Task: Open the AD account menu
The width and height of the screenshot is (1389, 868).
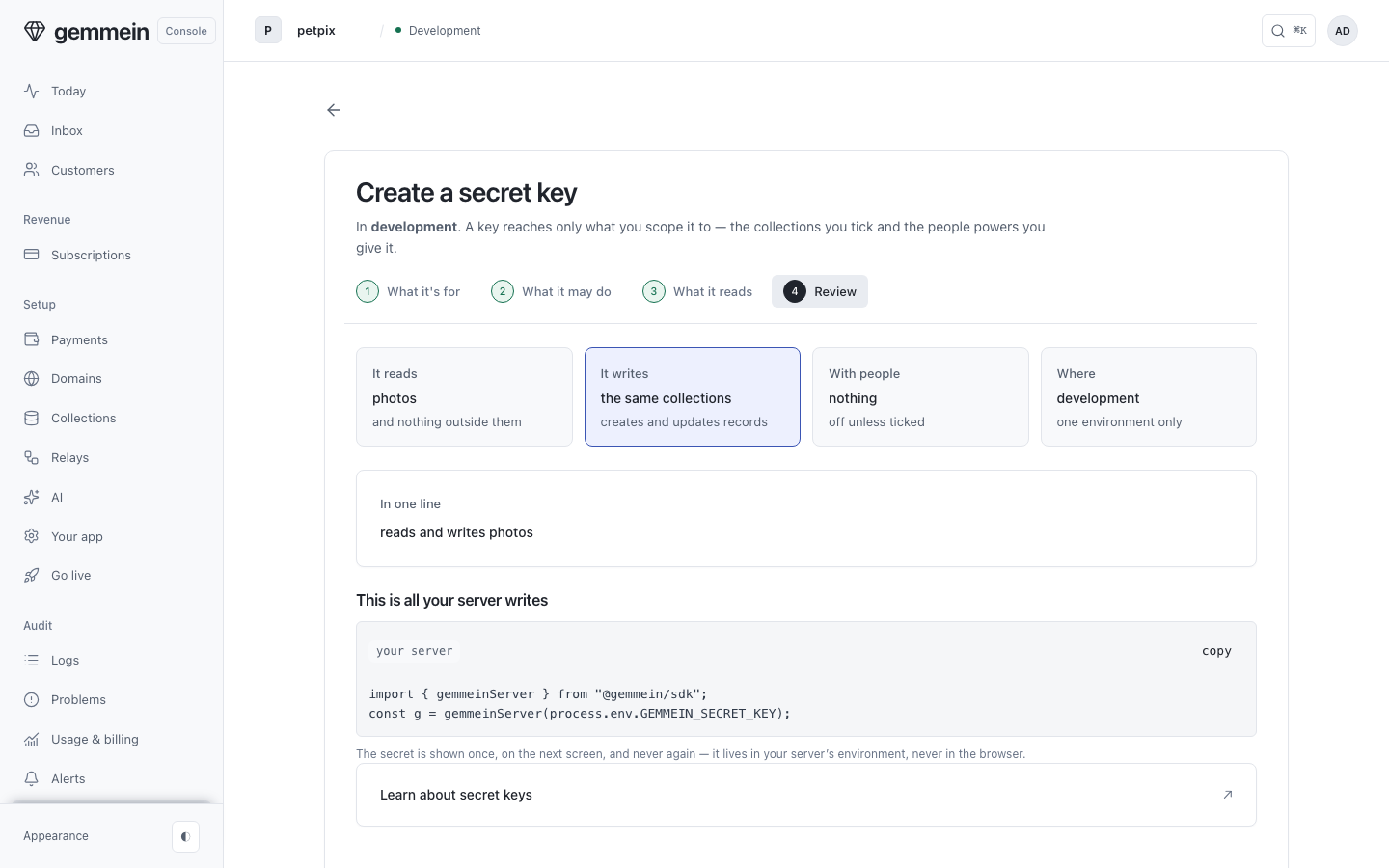Action: coord(1342,31)
